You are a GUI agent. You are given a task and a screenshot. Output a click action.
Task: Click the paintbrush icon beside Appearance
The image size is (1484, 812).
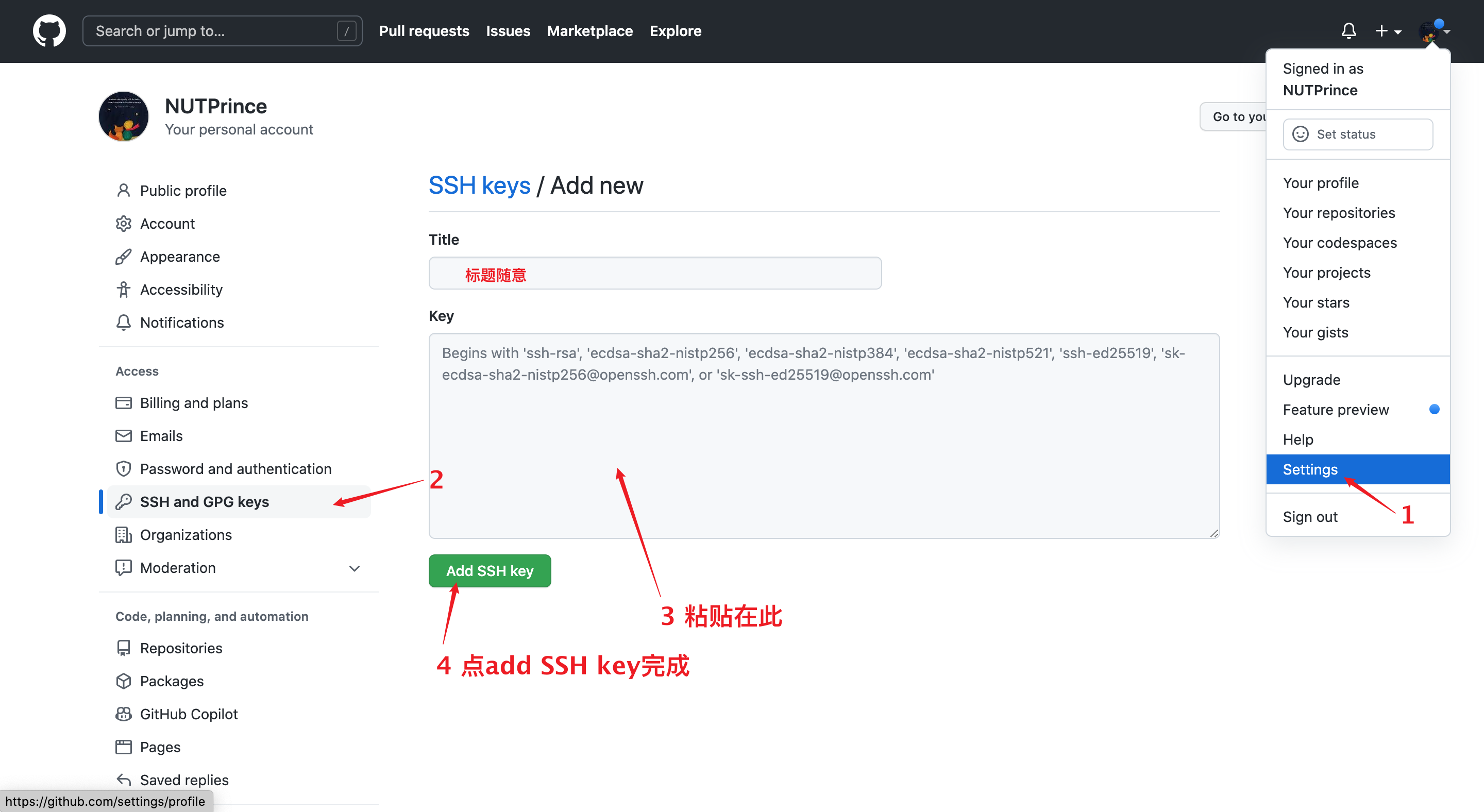click(123, 256)
